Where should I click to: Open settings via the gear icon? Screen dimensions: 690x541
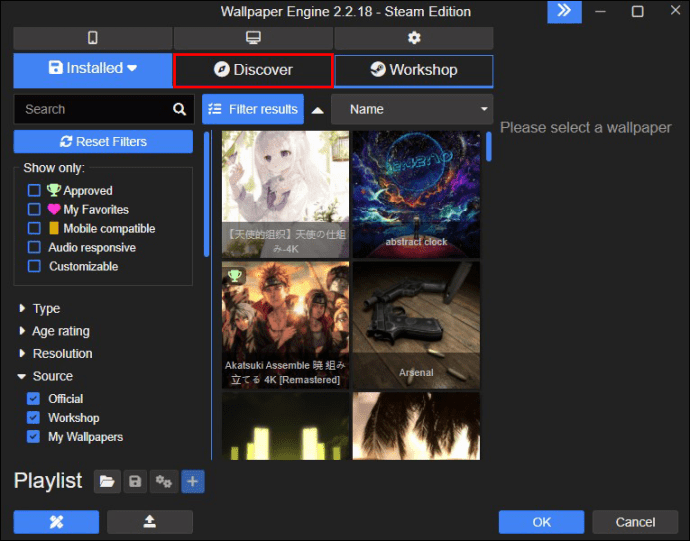click(414, 38)
